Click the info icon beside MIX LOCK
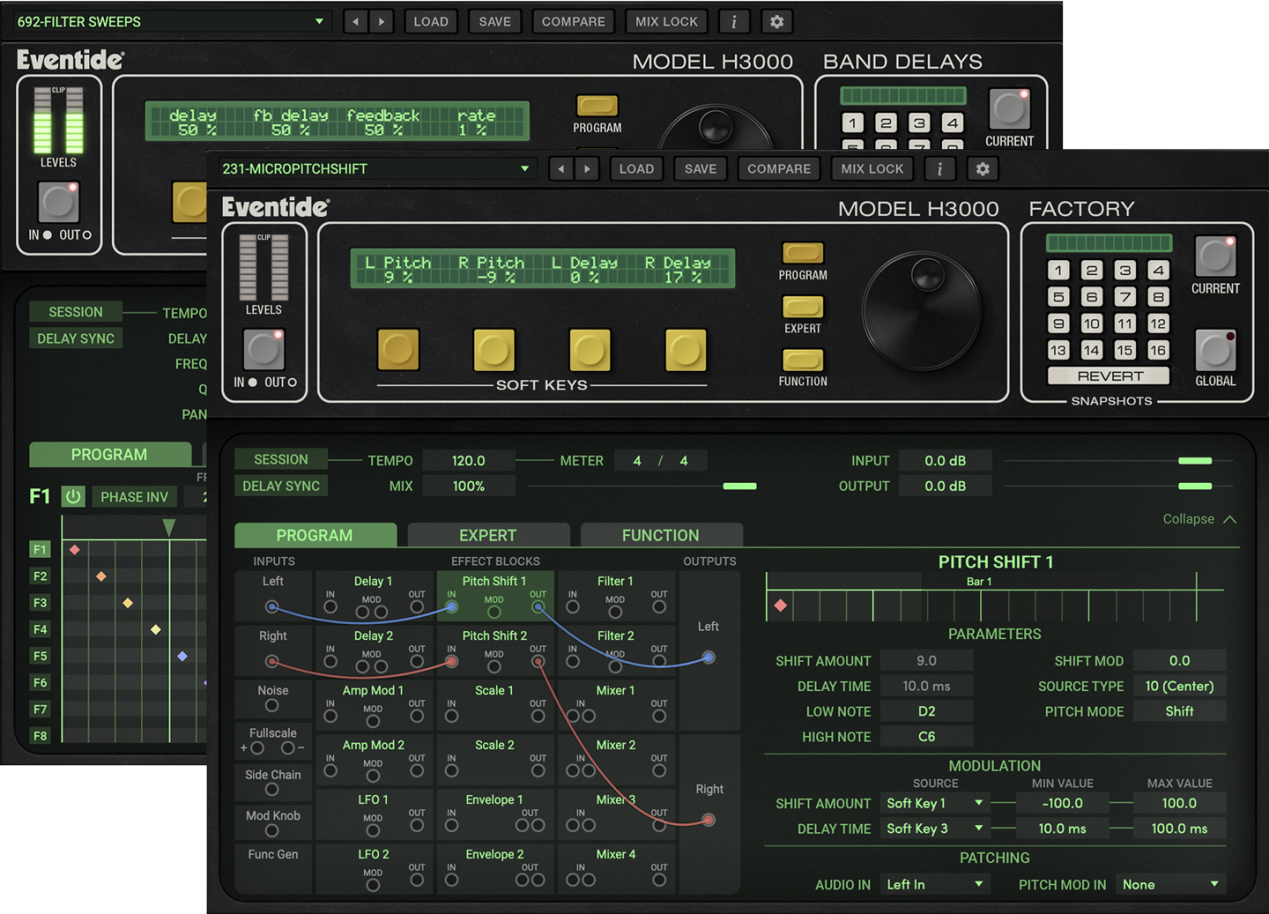Viewport: 1269px width, 914px height. pyautogui.click(x=939, y=169)
